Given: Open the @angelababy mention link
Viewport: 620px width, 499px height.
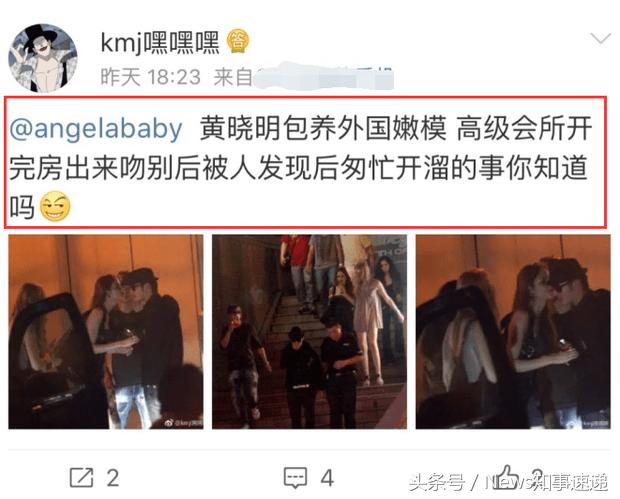Looking at the screenshot, I should (x=96, y=129).
